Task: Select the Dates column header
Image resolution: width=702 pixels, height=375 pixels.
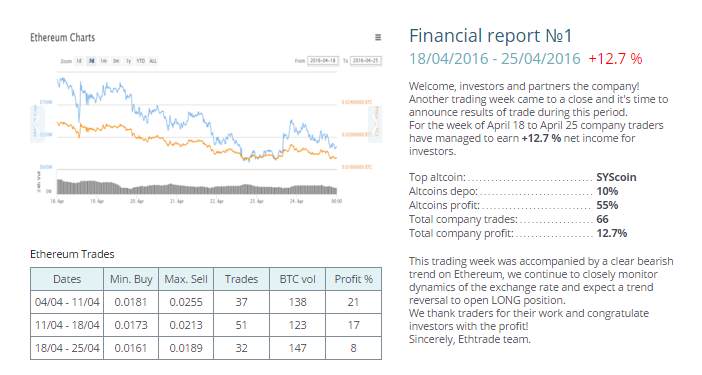Action: click(x=67, y=279)
